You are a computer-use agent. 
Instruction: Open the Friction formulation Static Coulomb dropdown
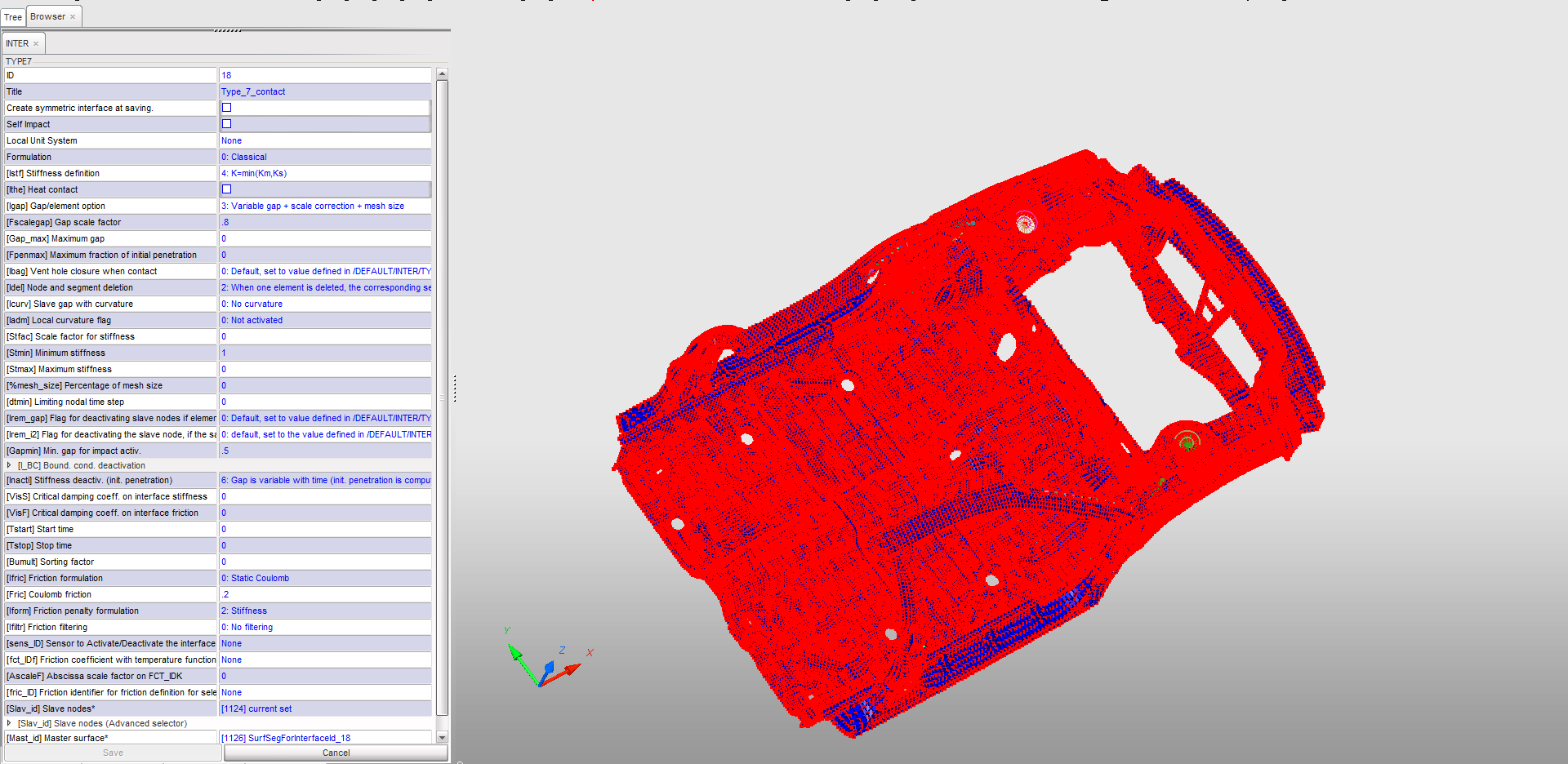coord(324,578)
